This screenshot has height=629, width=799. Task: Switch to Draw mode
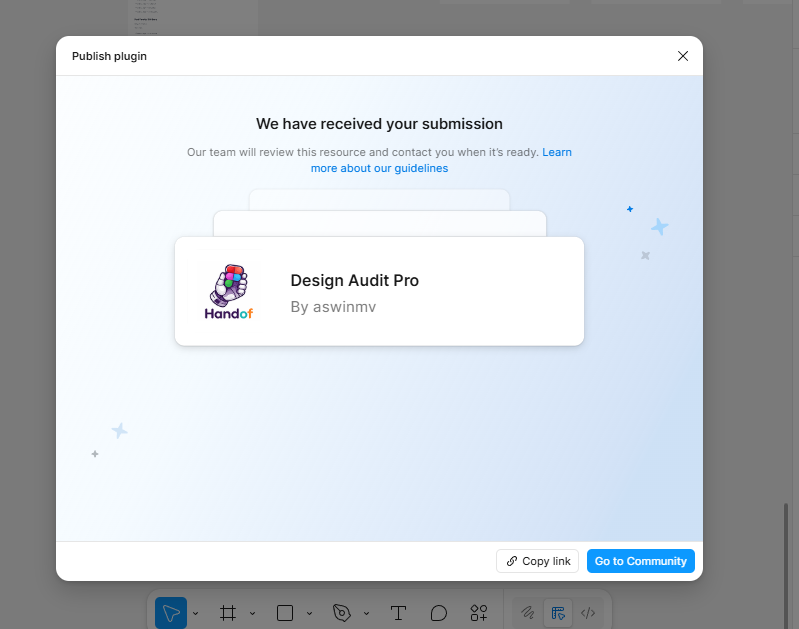click(x=527, y=613)
